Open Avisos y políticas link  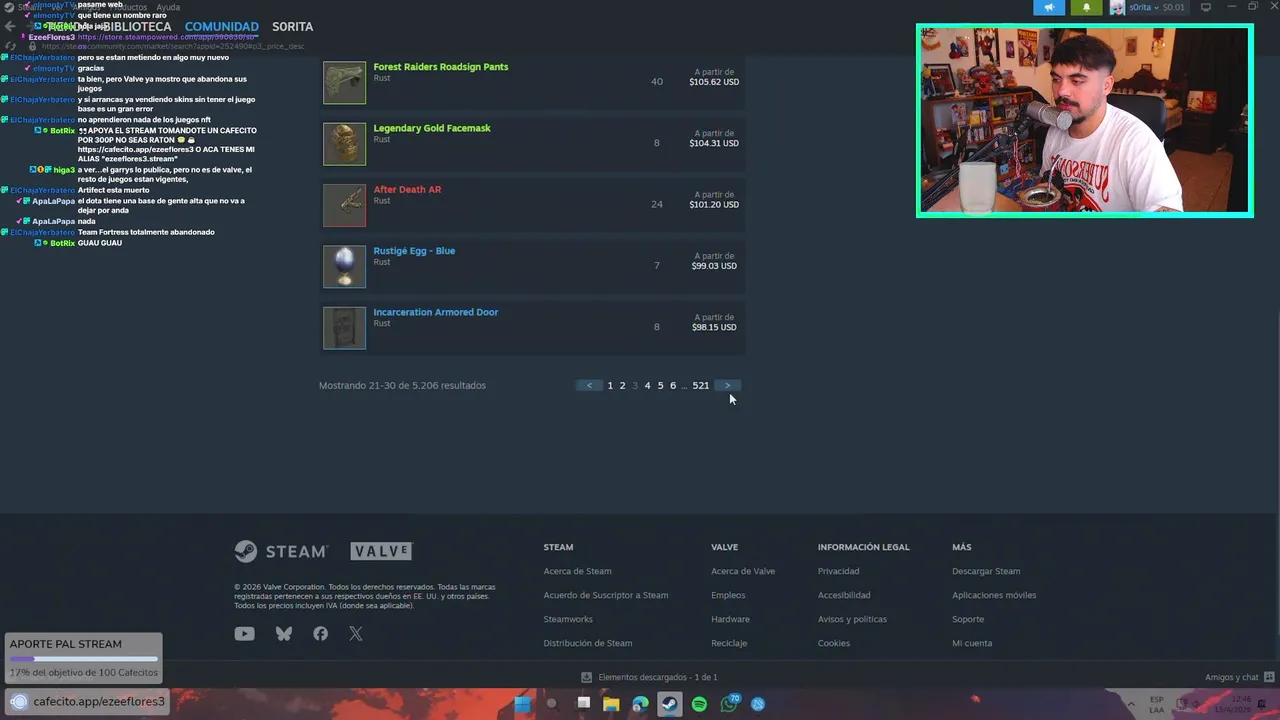(852, 619)
